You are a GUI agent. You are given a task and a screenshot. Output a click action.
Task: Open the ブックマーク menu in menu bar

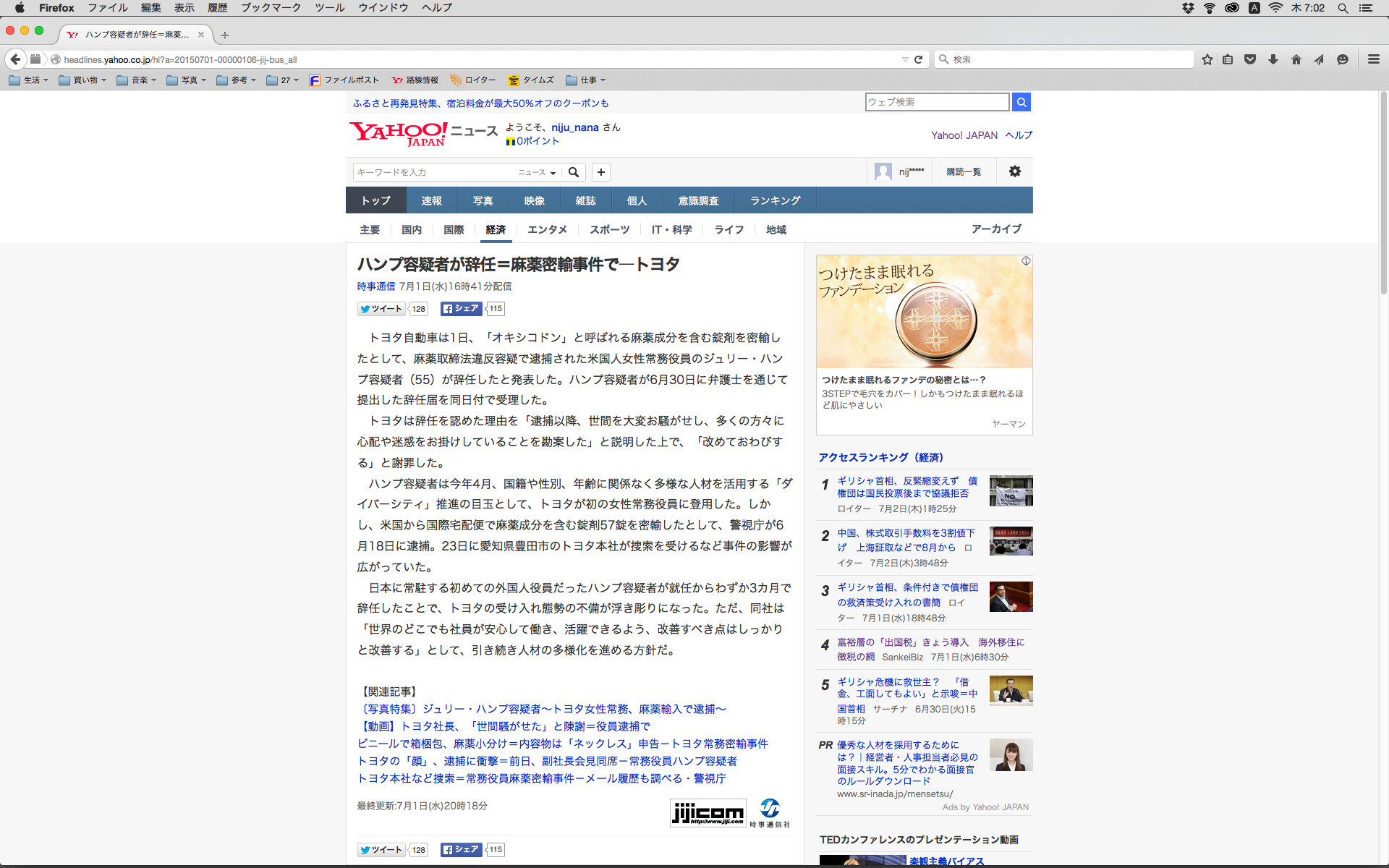[x=271, y=7]
